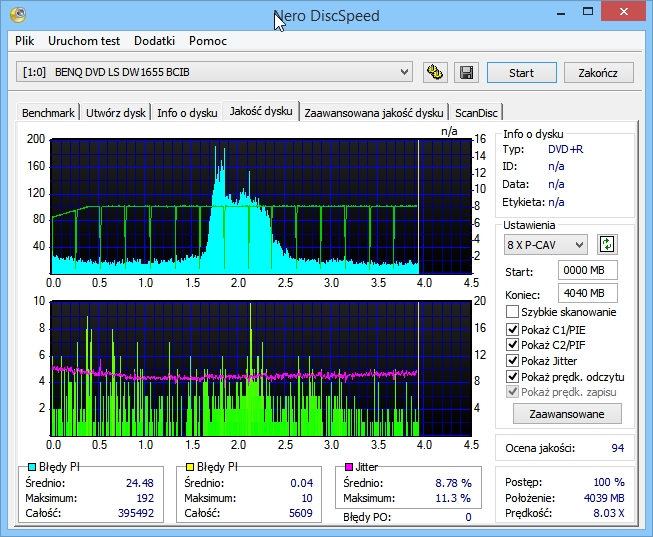Uncheck Pokaż prędk. odczytu checkbox
Image resolution: width=653 pixels, height=537 pixels.
coord(512,377)
